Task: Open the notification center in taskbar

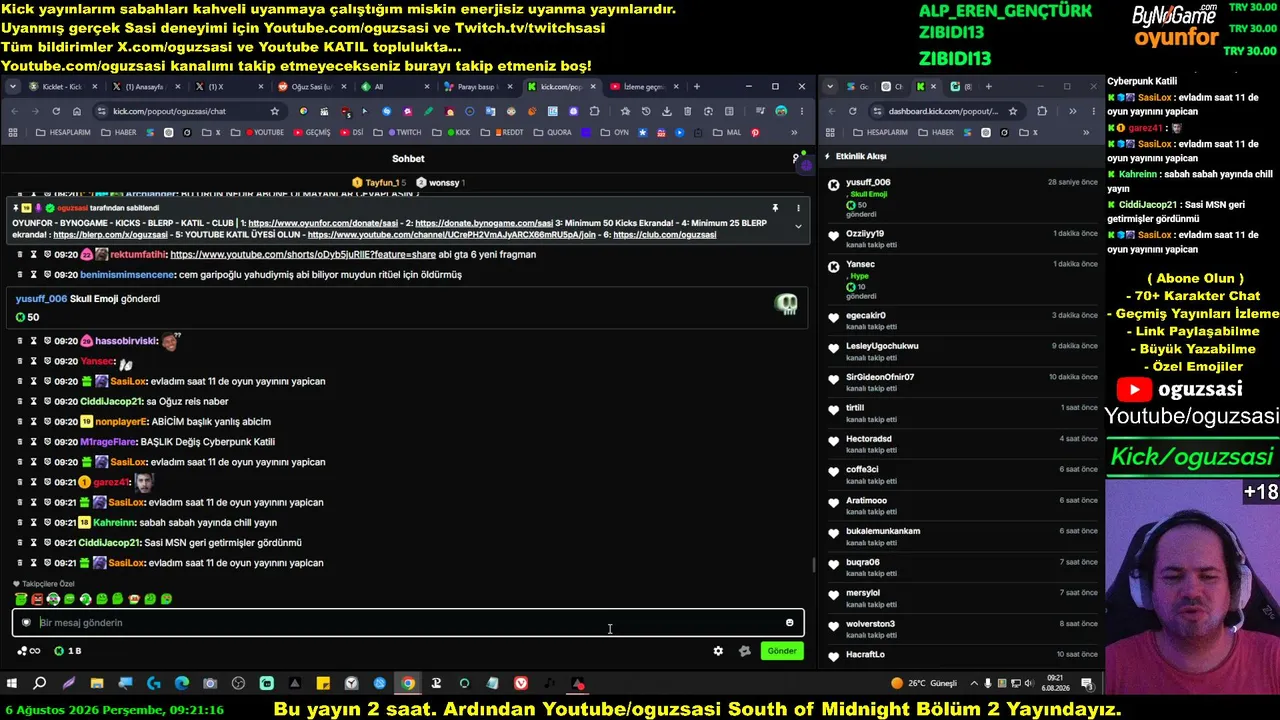Action: (x=1087, y=684)
